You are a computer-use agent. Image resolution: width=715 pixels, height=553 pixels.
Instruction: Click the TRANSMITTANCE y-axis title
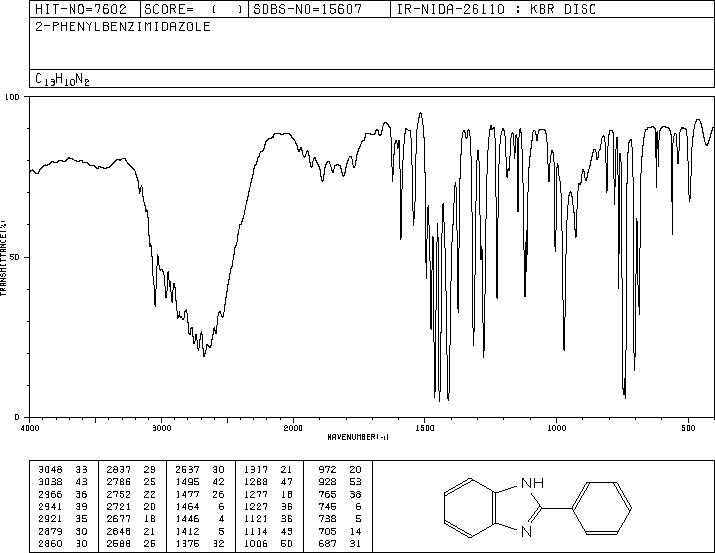click(x=3, y=257)
